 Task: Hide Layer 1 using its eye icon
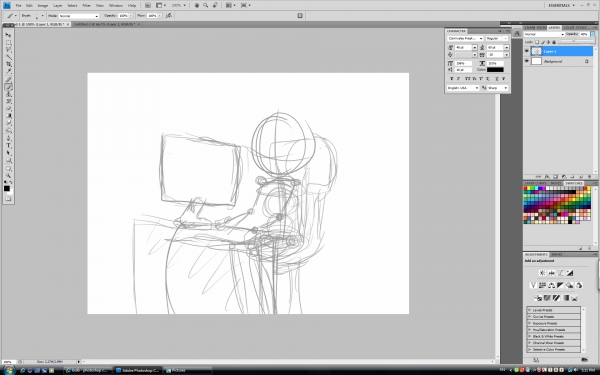point(527,51)
